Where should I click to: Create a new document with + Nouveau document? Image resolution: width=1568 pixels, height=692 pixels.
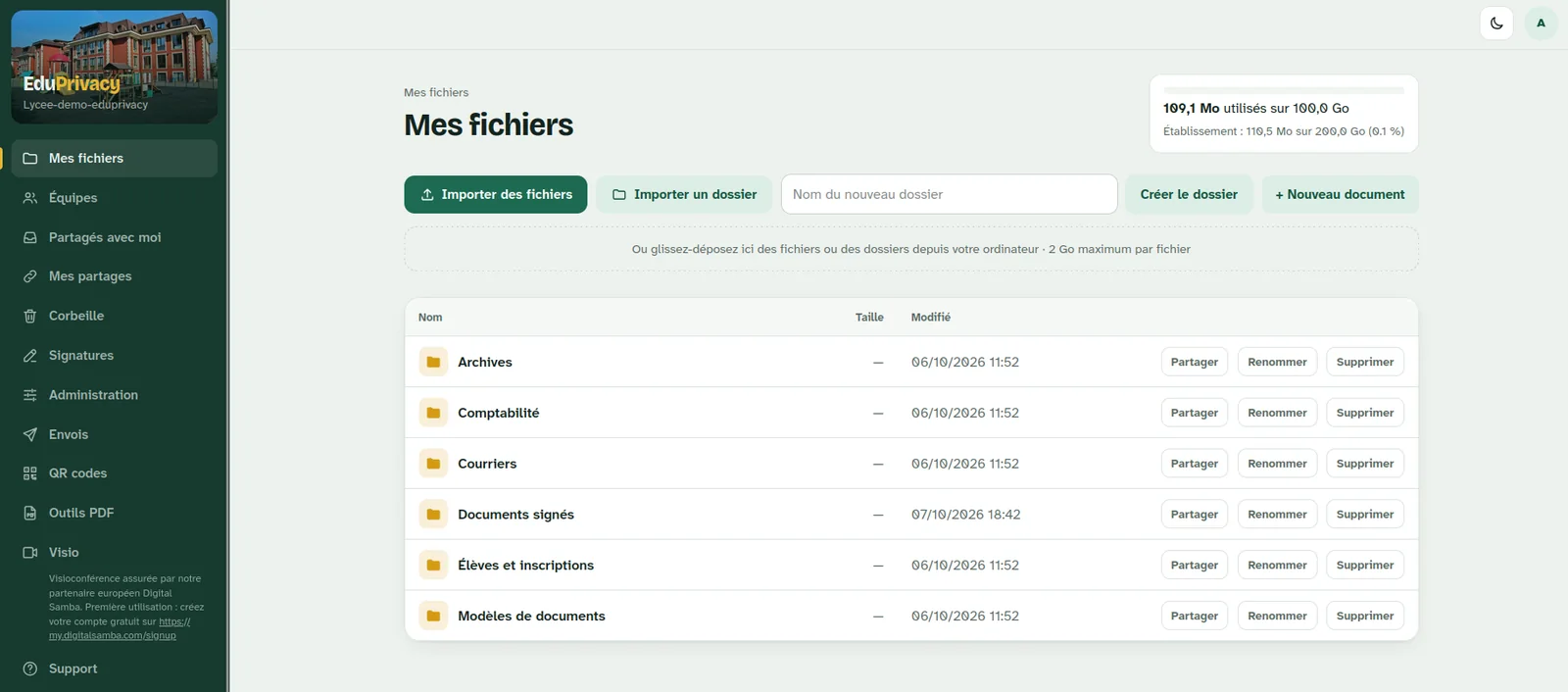pyautogui.click(x=1340, y=194)
